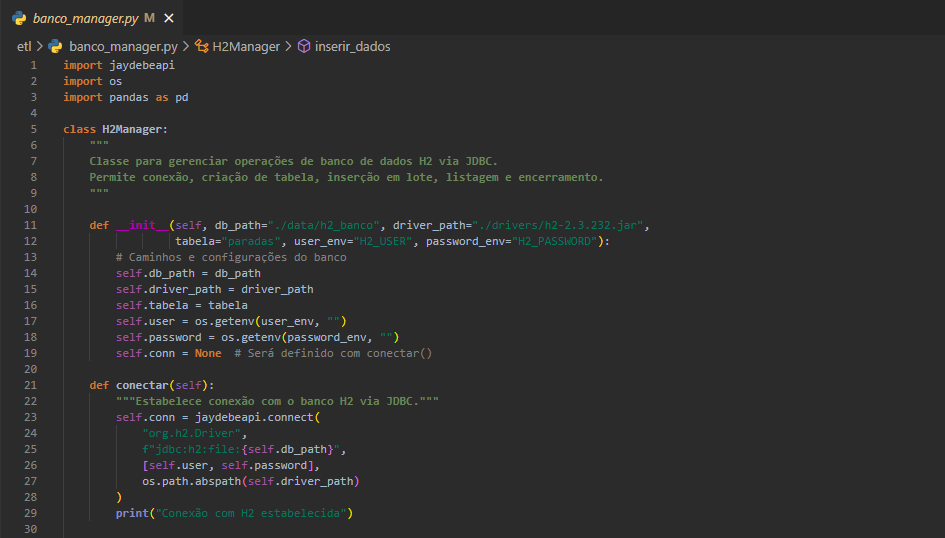Click 'jaydebeapi.connect(' on line 23
This screenshot has width=945, height=538.
(x=257, y=417)
